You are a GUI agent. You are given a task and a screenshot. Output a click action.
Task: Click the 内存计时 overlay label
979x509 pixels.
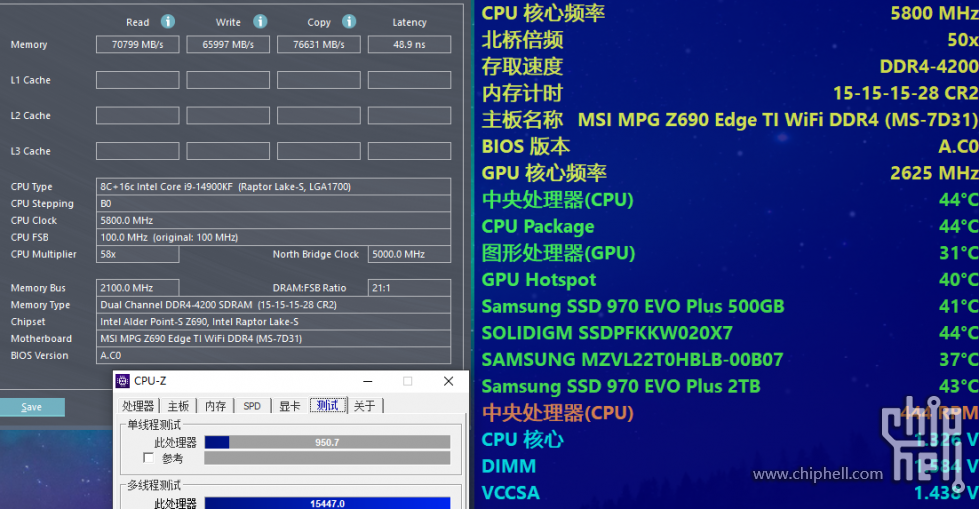[x=522, y=93]
